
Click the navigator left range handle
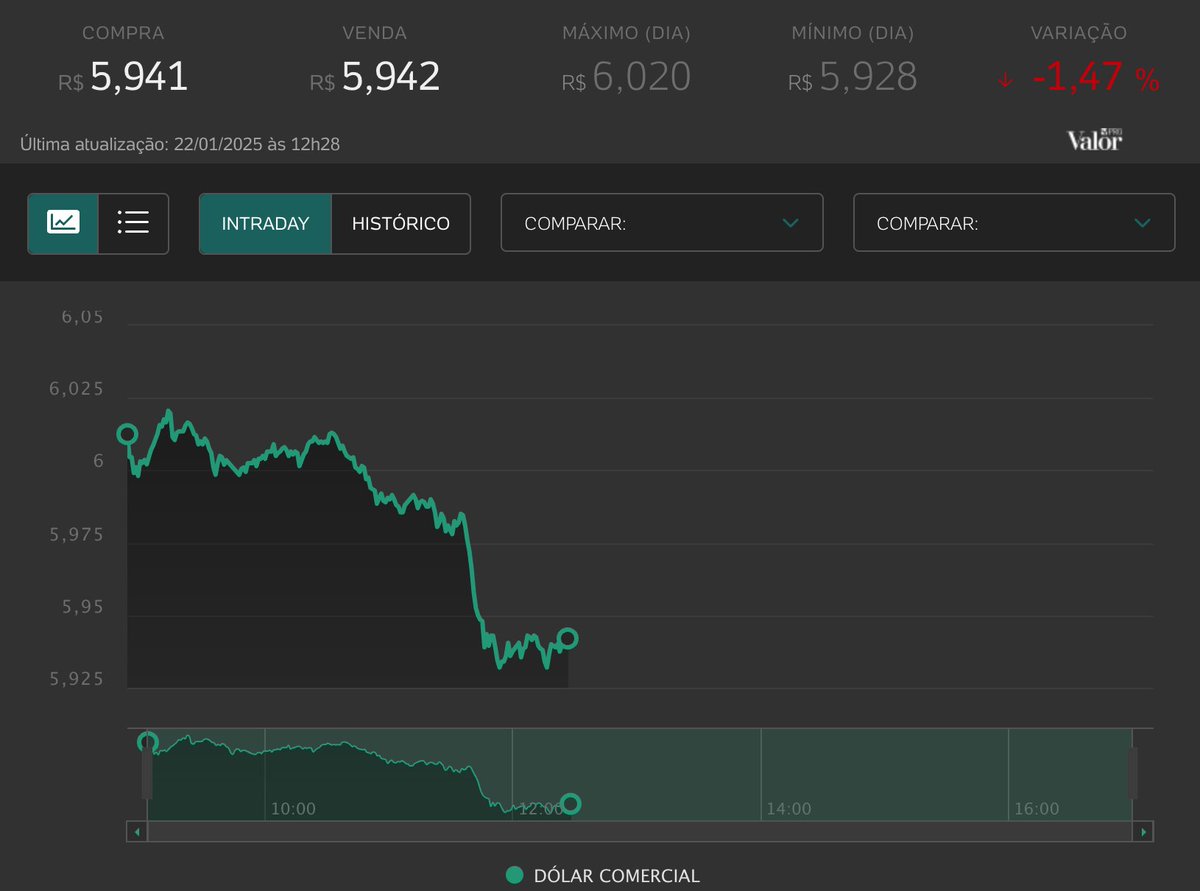(x=147, y=772)
